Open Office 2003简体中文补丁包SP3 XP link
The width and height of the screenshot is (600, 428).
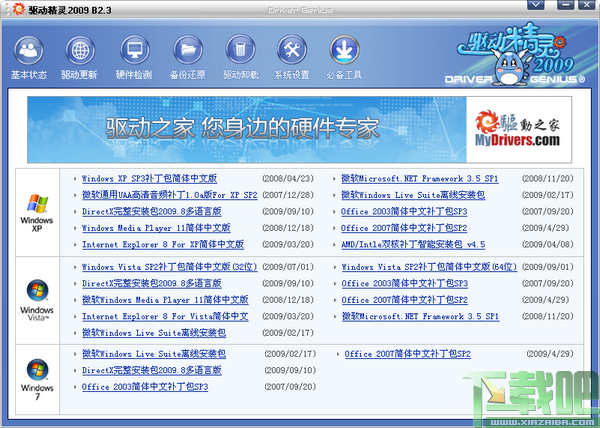click(x=404, y=212)
